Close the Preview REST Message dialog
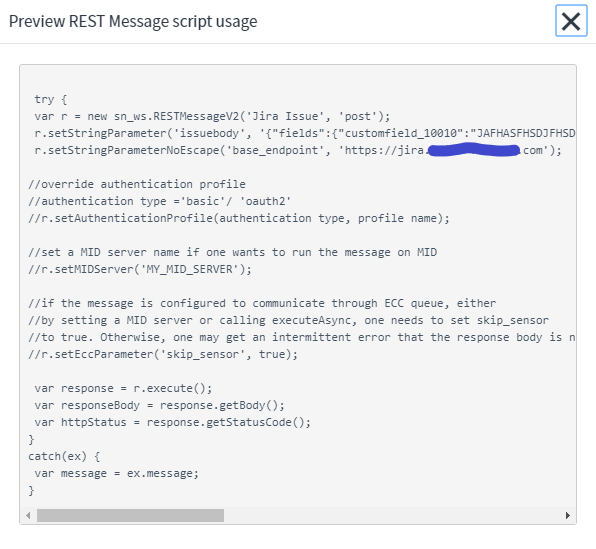 point(571,21)
